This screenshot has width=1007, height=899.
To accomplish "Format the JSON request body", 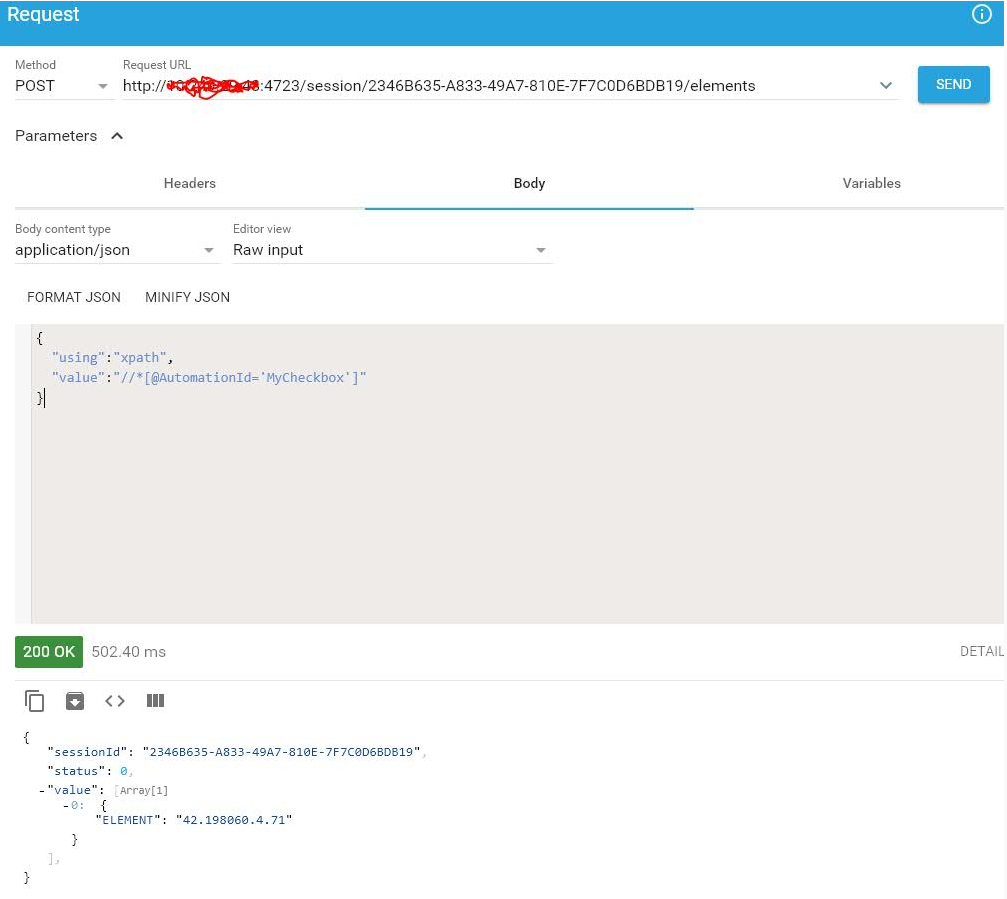I will click(x=73, y=297).
